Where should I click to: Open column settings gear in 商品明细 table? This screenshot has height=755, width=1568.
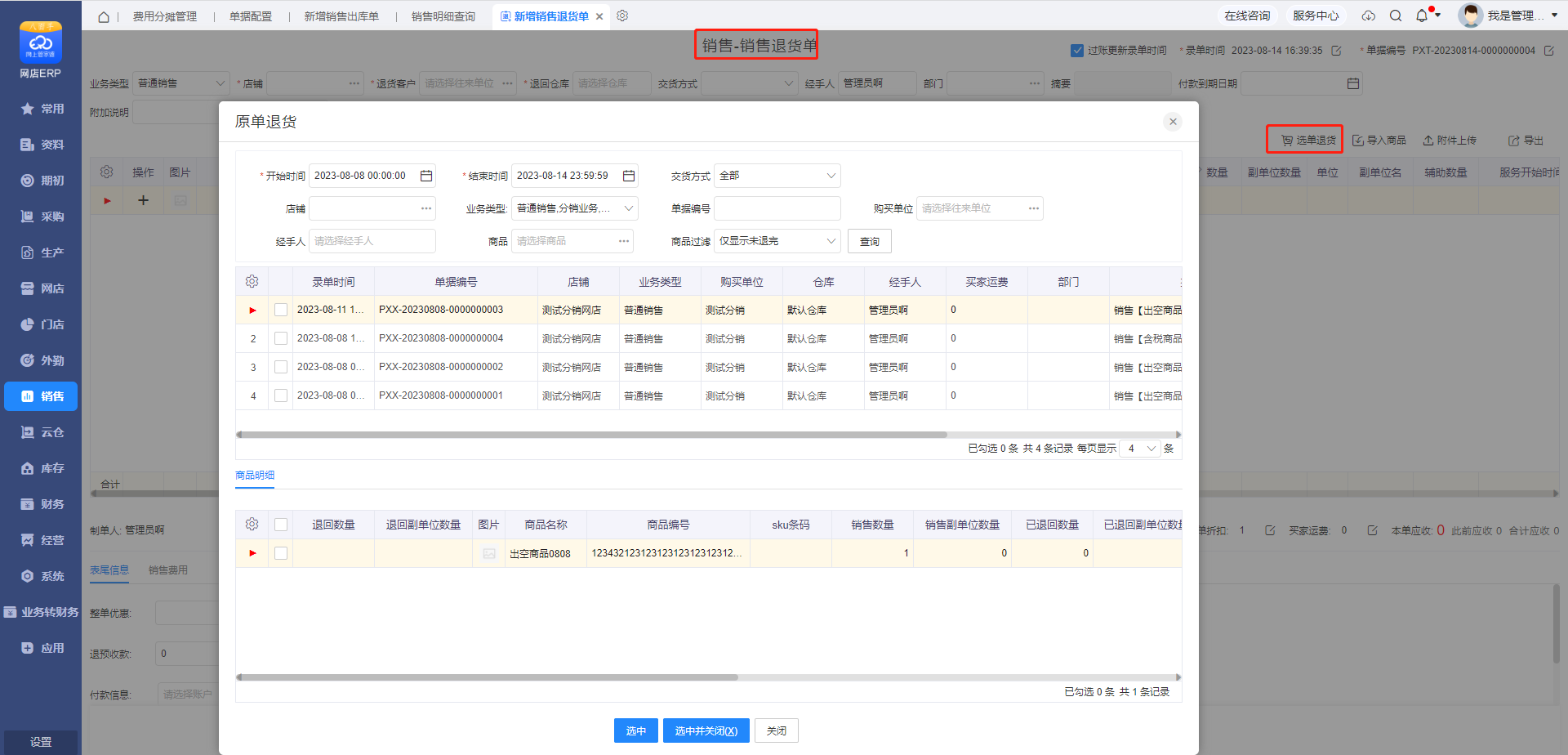click(x=252, y=524)
